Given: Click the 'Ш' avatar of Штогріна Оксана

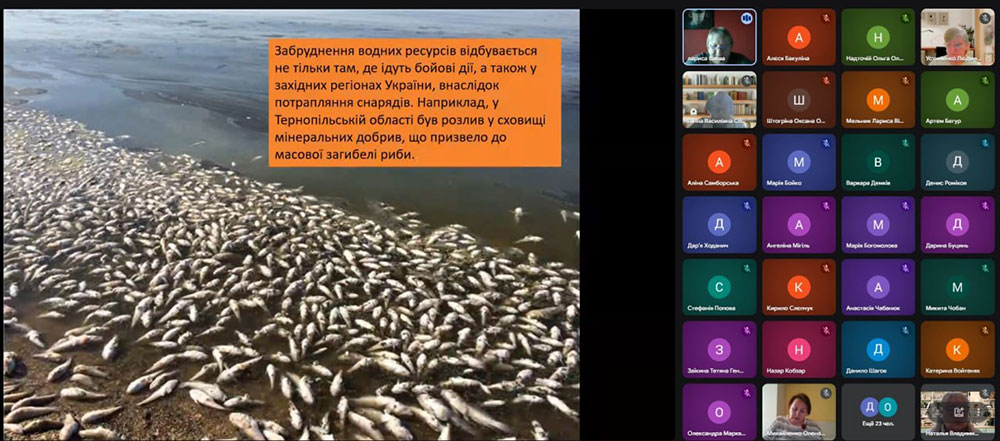Looking at the screenshot, I should point(798,99).
